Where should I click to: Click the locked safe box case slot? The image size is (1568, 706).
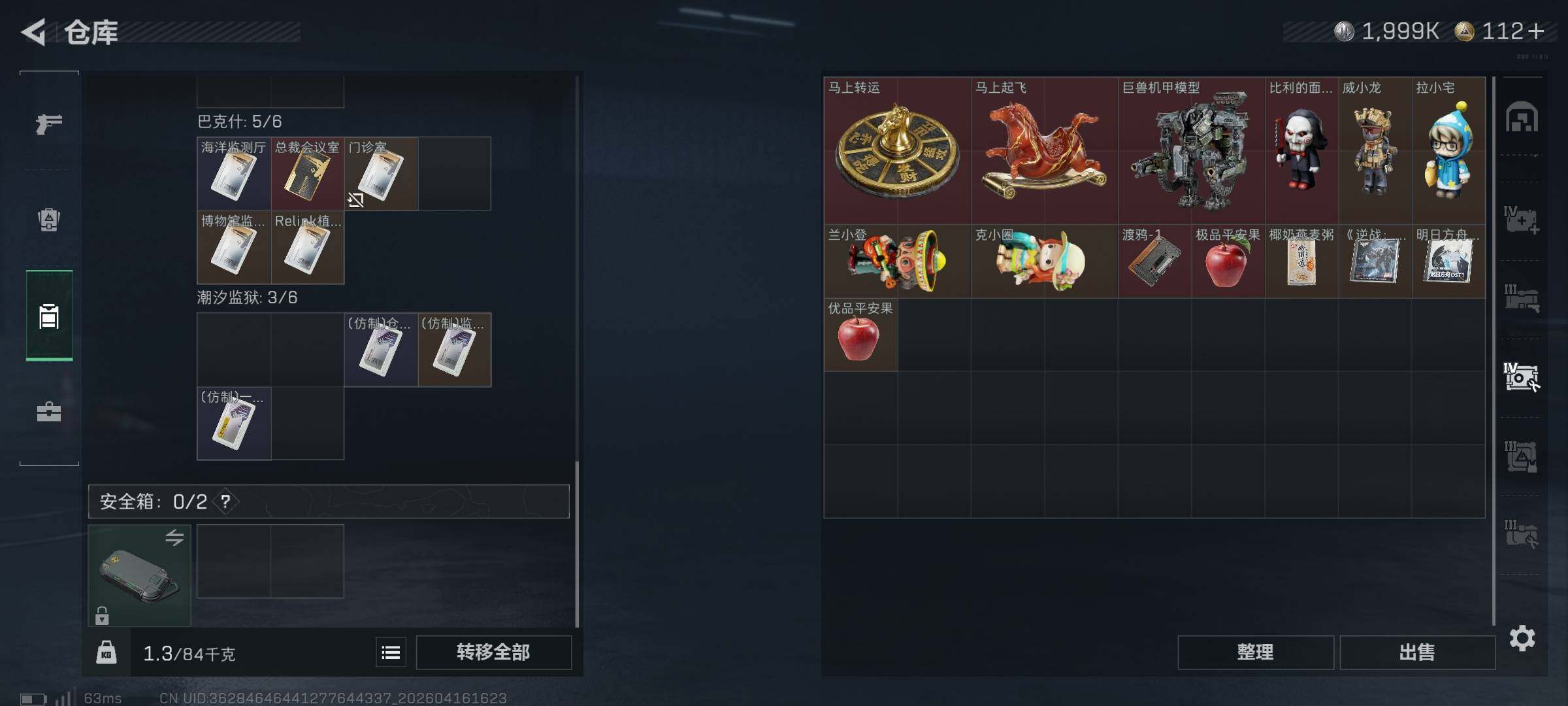tap(139, 575)
